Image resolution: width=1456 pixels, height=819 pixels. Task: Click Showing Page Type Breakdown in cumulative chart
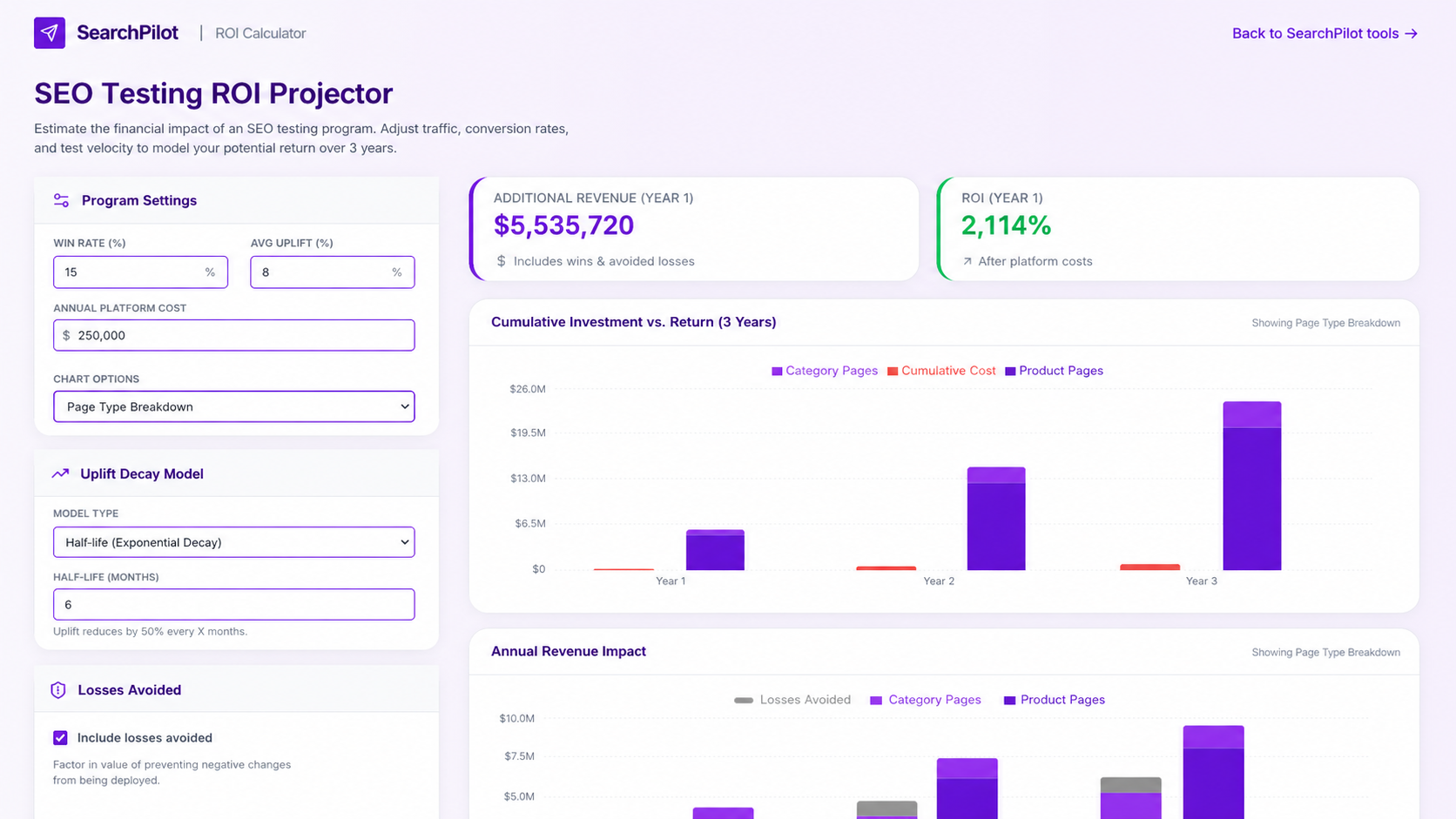click(1325, 323)
